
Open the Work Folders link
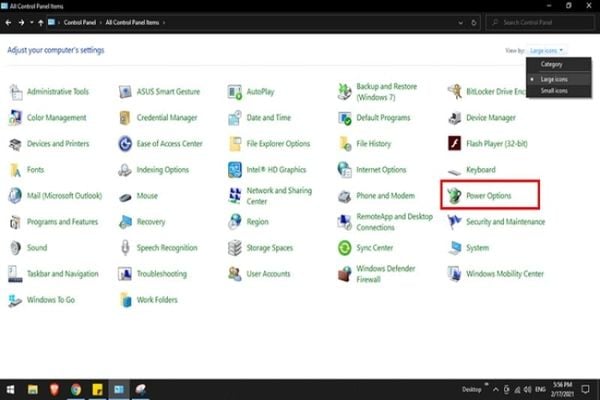click(157, 300)
